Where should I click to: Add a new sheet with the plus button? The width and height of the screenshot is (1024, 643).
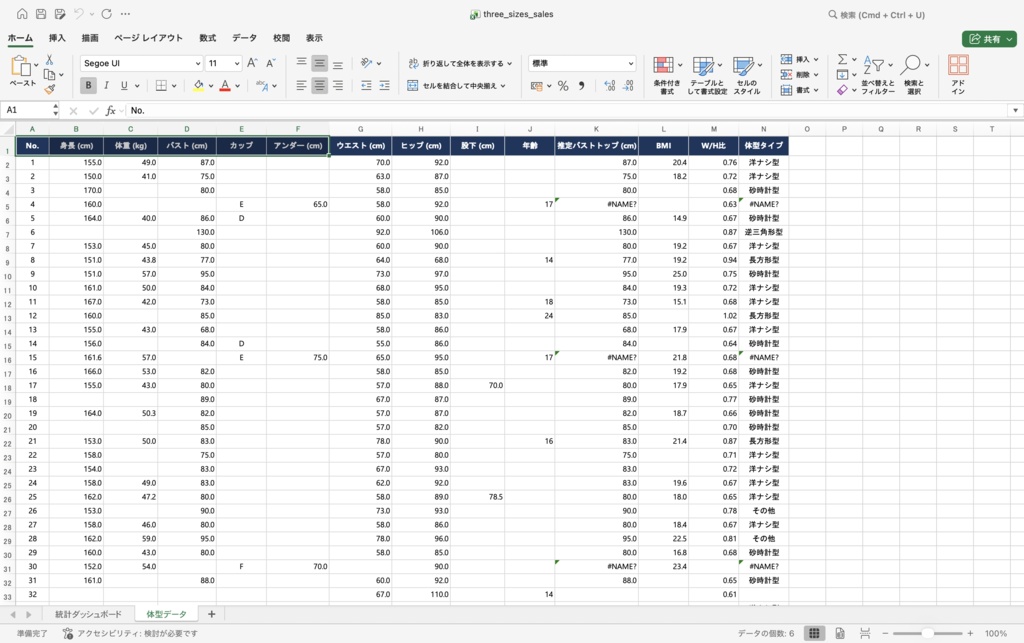(x=211, y=614)
